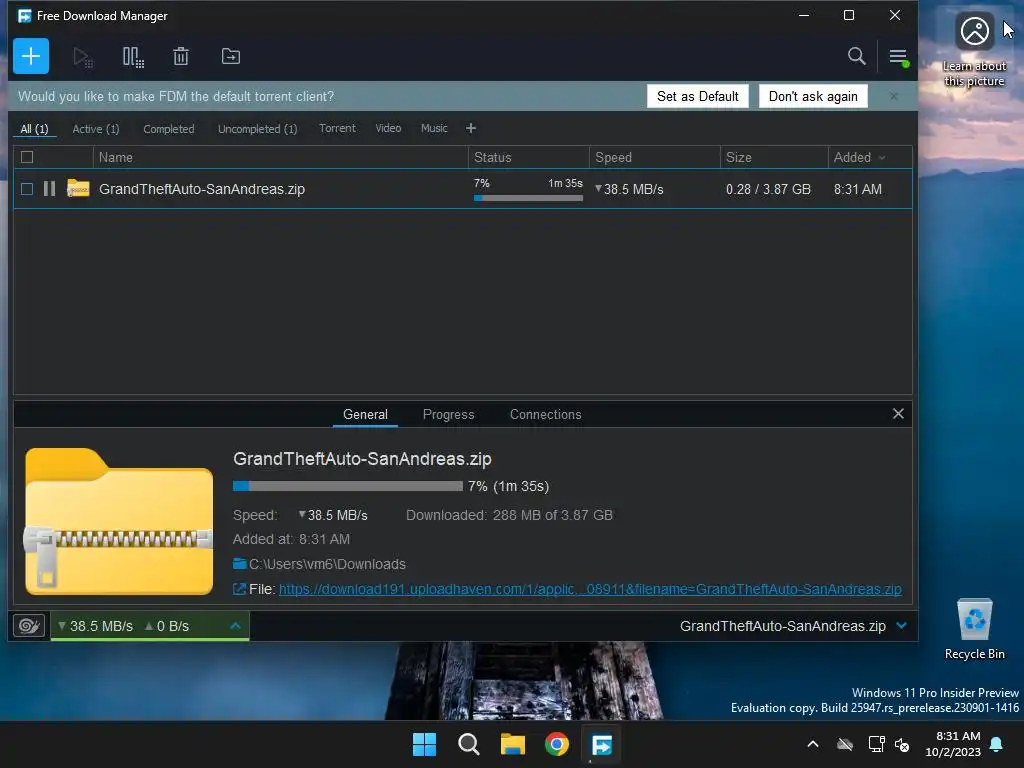This screenshot has height=768, width=1024.
Task: Open the hamburger main menu
Action: 898,57
